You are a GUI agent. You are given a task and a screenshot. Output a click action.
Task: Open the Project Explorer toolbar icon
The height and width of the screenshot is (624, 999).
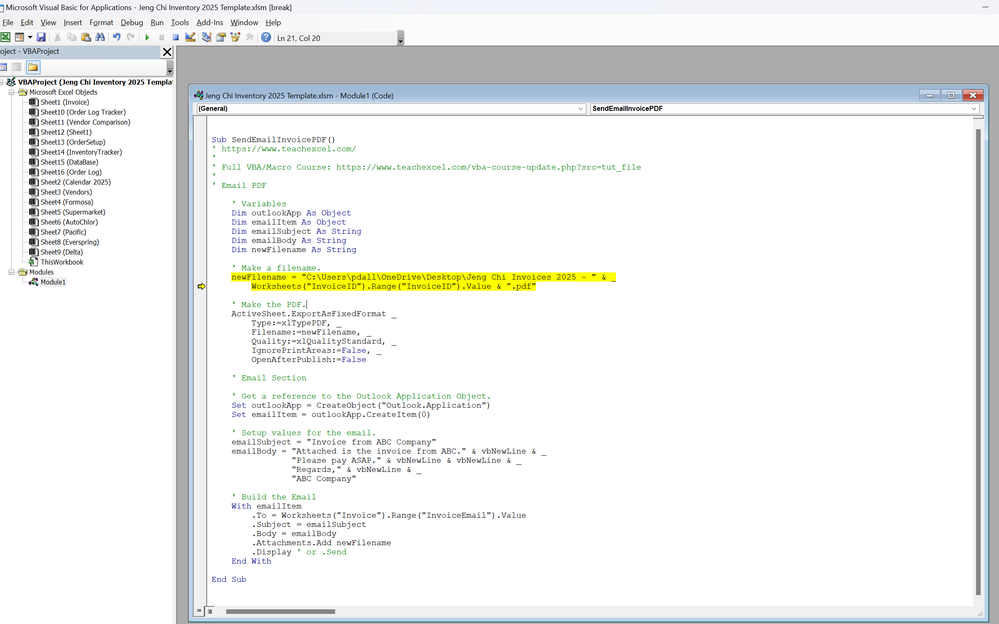[207, 37]
